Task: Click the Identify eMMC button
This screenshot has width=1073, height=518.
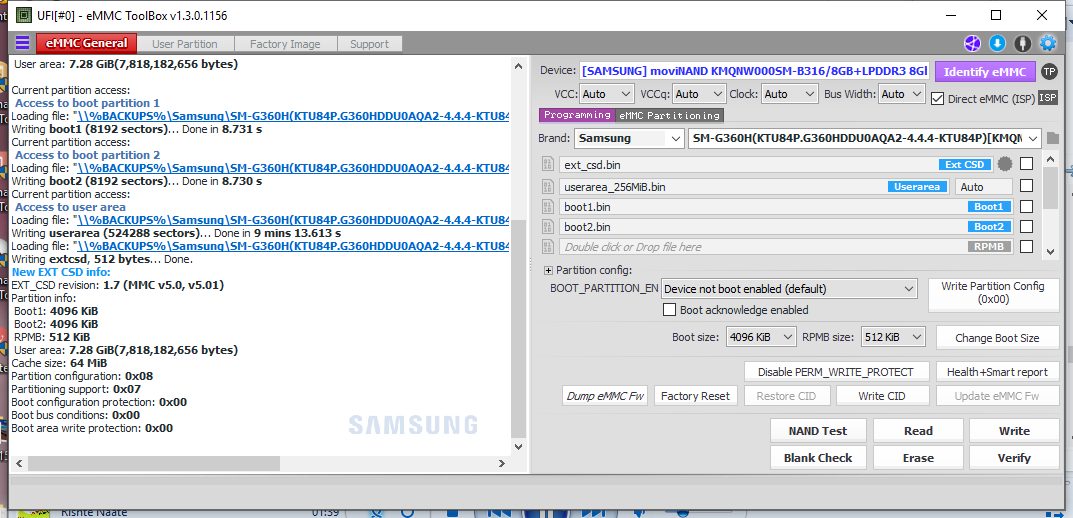Action: [985, 71]
